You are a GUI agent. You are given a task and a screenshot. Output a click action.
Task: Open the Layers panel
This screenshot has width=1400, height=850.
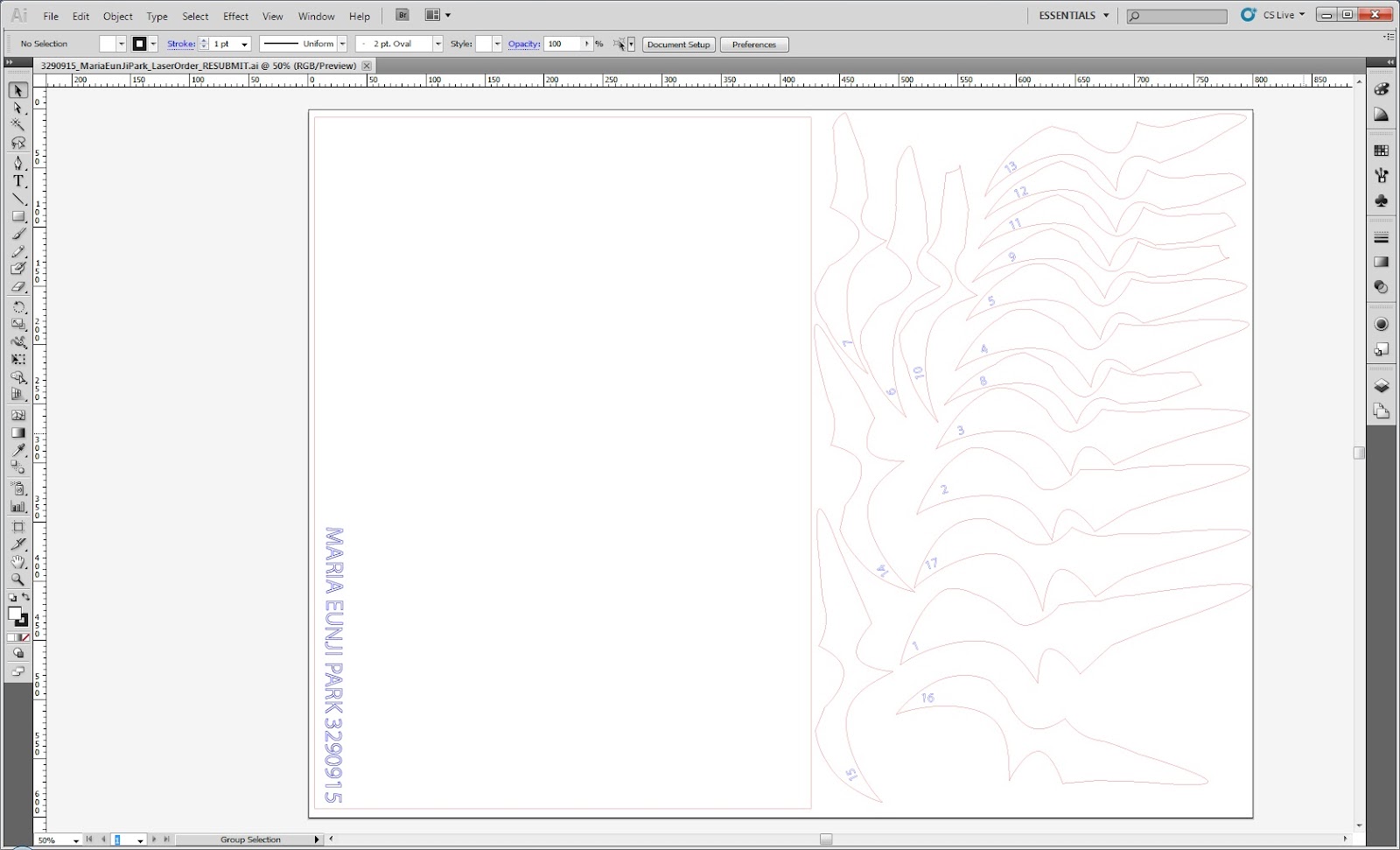(1382, 386)
